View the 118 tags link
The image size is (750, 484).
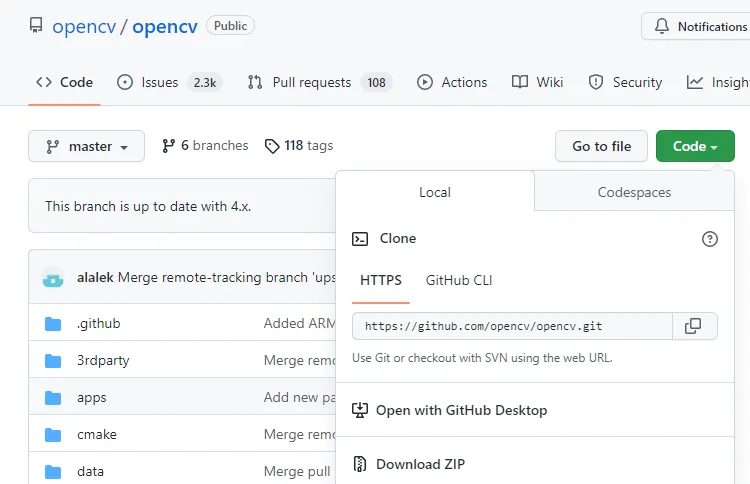tap(299, 146)
